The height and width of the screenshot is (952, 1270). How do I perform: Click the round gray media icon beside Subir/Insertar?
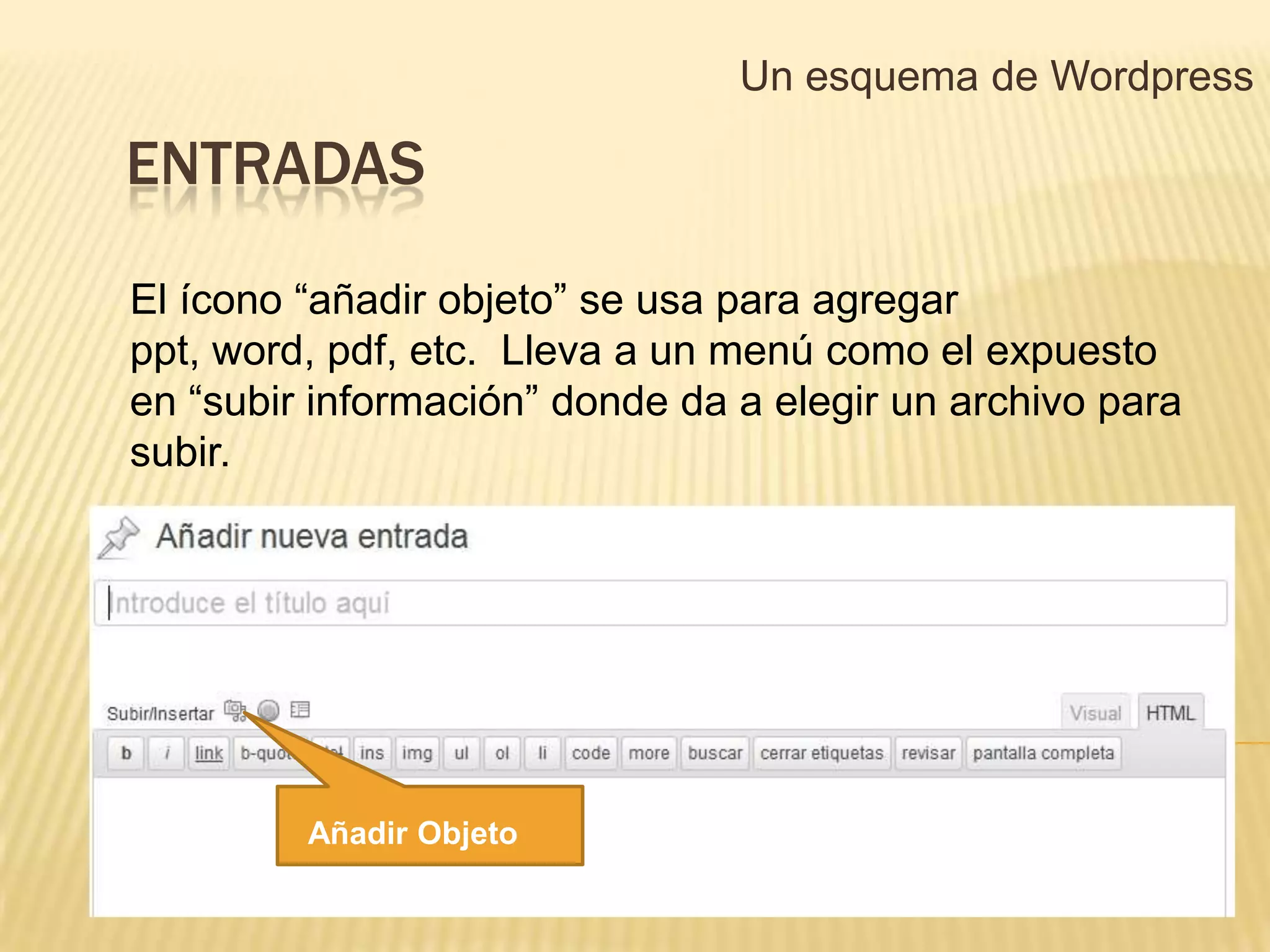[x=269, y=710]
